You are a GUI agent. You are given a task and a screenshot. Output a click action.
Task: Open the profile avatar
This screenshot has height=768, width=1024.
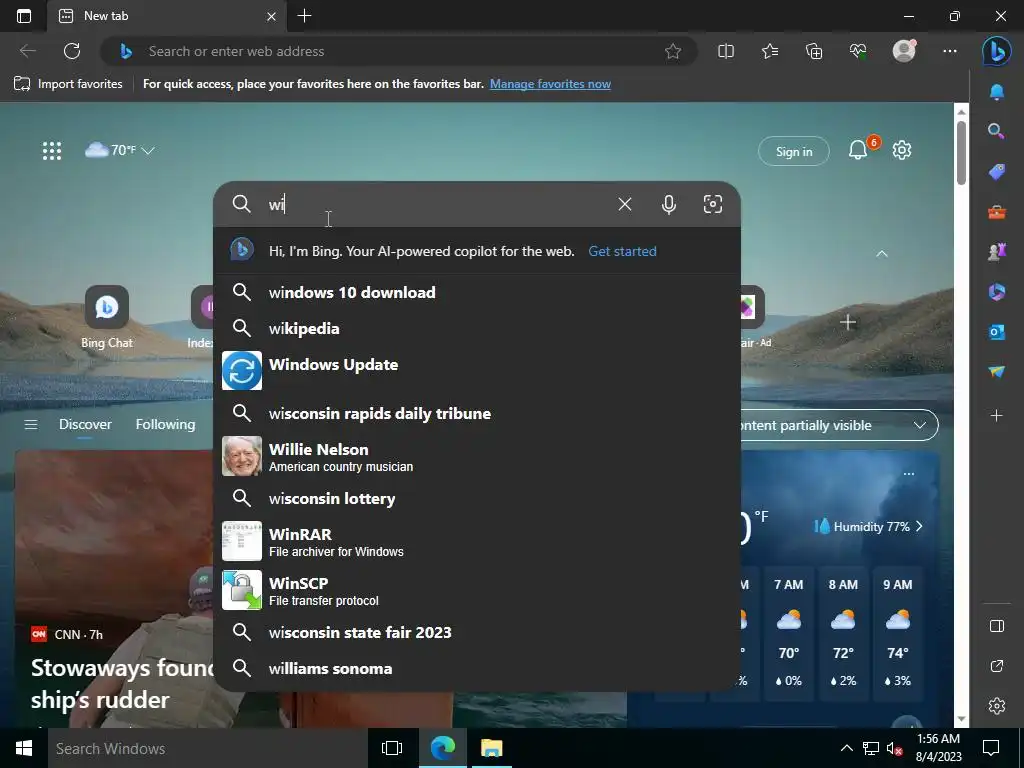(x=904, y=51)
